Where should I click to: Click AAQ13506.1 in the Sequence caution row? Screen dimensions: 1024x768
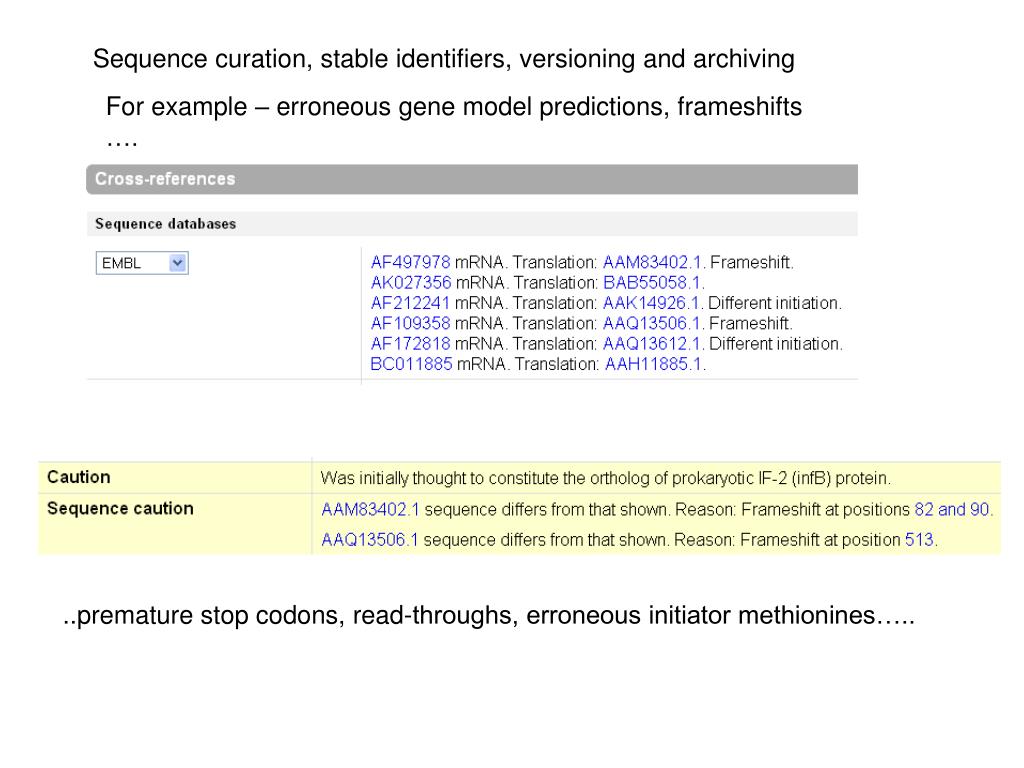tap(370, 540)
